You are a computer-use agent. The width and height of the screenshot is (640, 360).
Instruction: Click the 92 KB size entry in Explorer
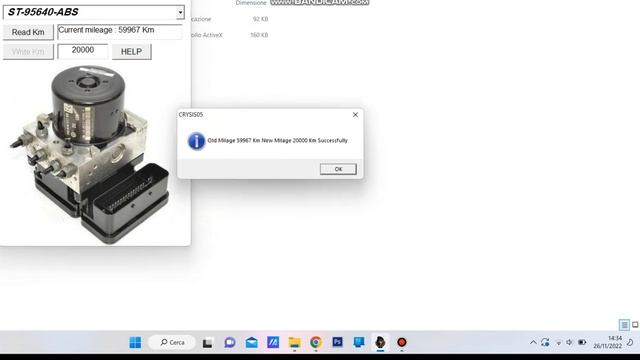tap(260, 19)
